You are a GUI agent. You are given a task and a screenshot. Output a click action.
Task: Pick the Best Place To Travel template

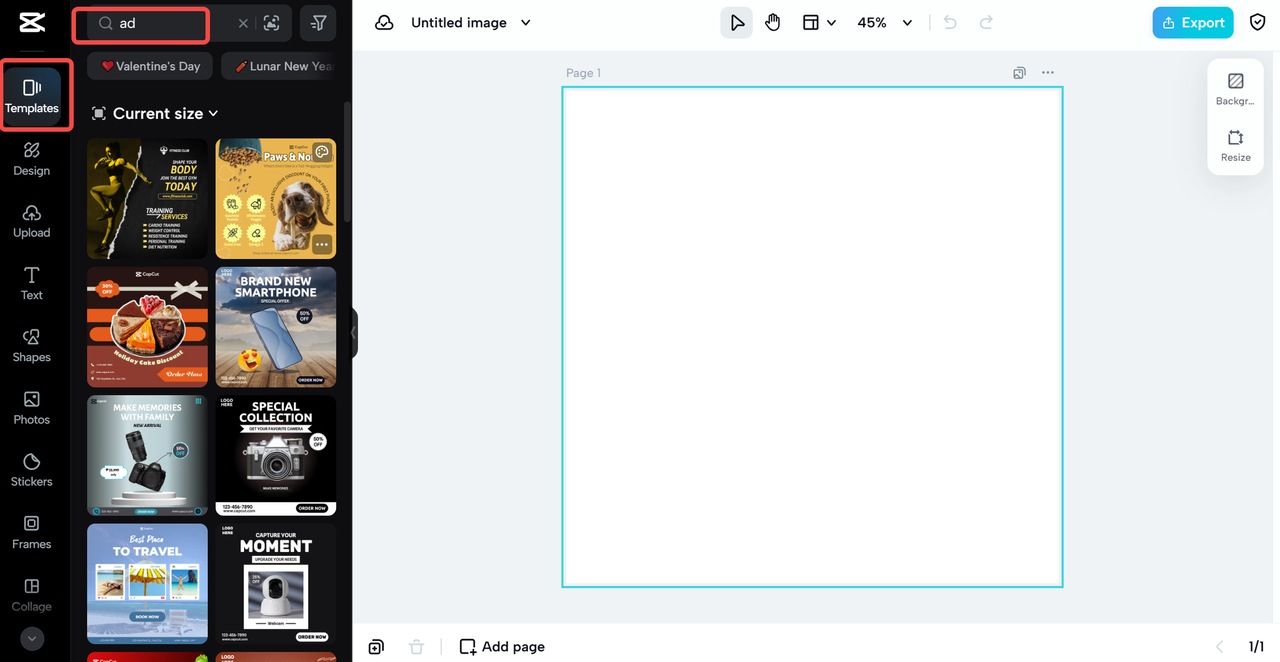click(x=147, y=584)
